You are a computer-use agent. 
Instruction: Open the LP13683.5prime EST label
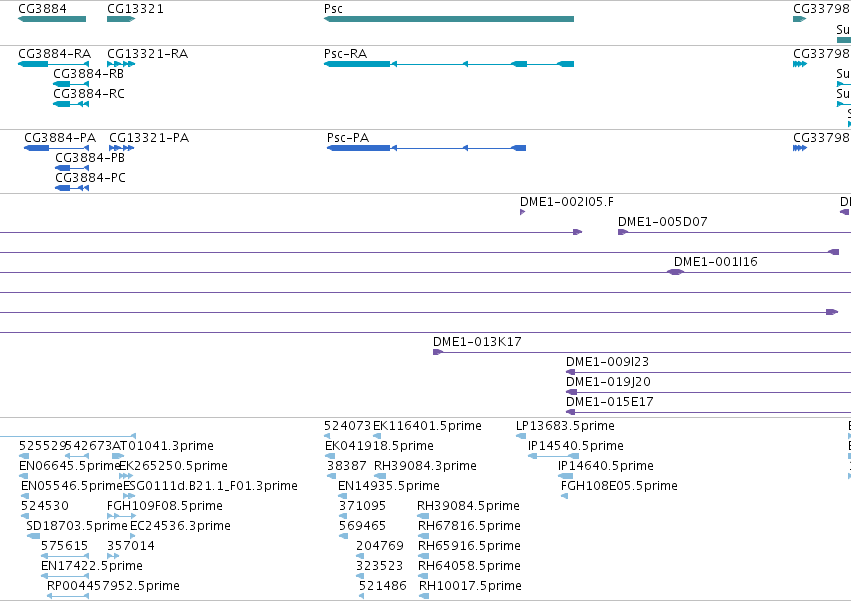[565, 426]
